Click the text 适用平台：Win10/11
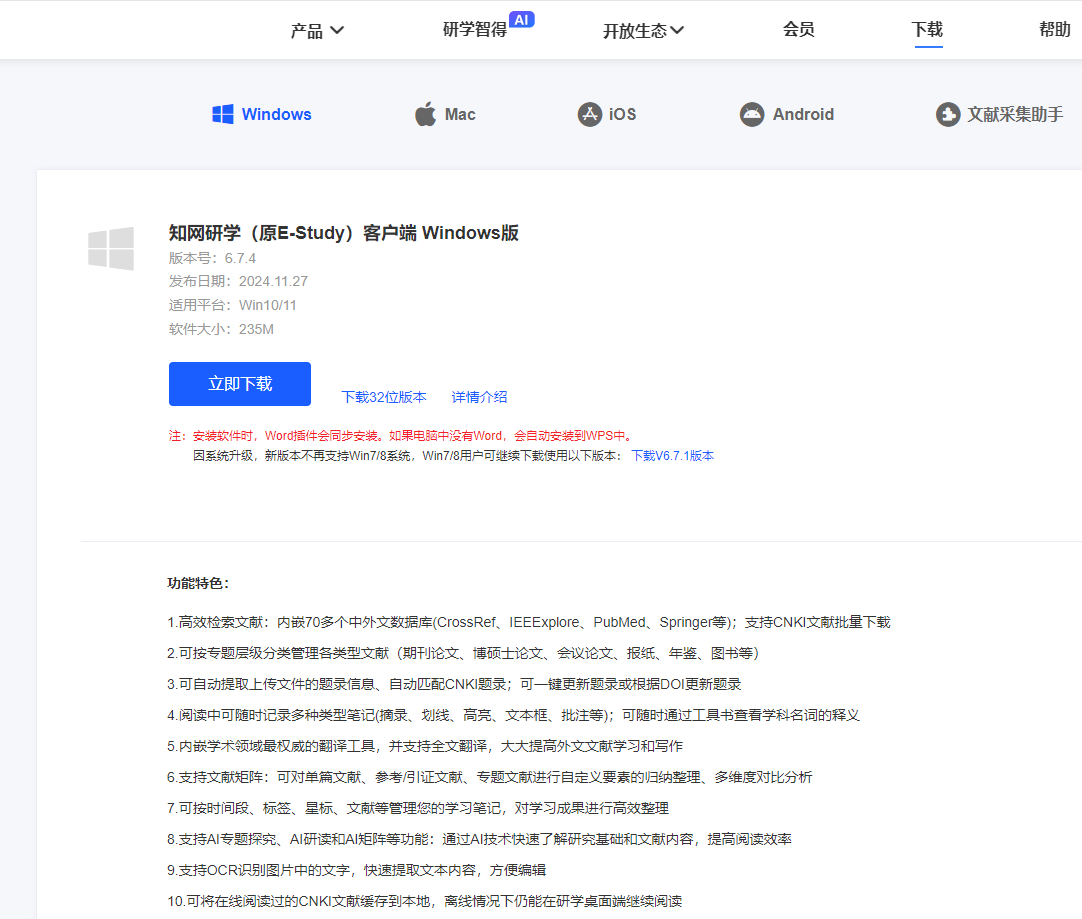Image resolution: width=1082 pixels, height=919 pixels. (233, 305)
